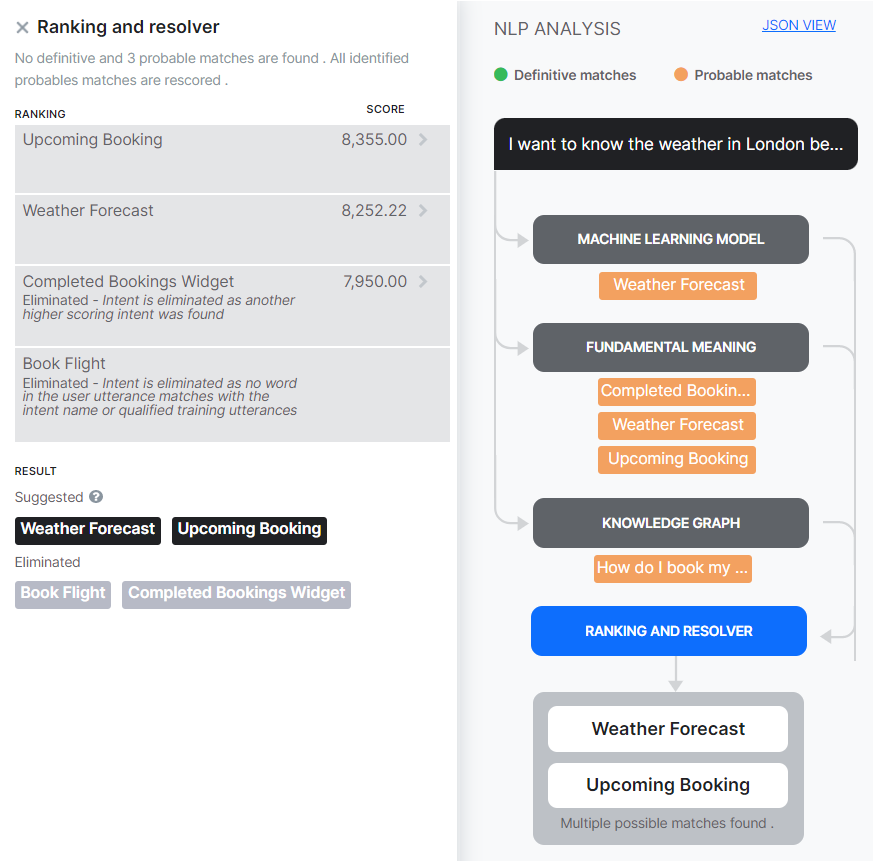This screenshot has width=874, height=862.
Task: Open the JSON VIEW link
Action: [x=798, y=26]
